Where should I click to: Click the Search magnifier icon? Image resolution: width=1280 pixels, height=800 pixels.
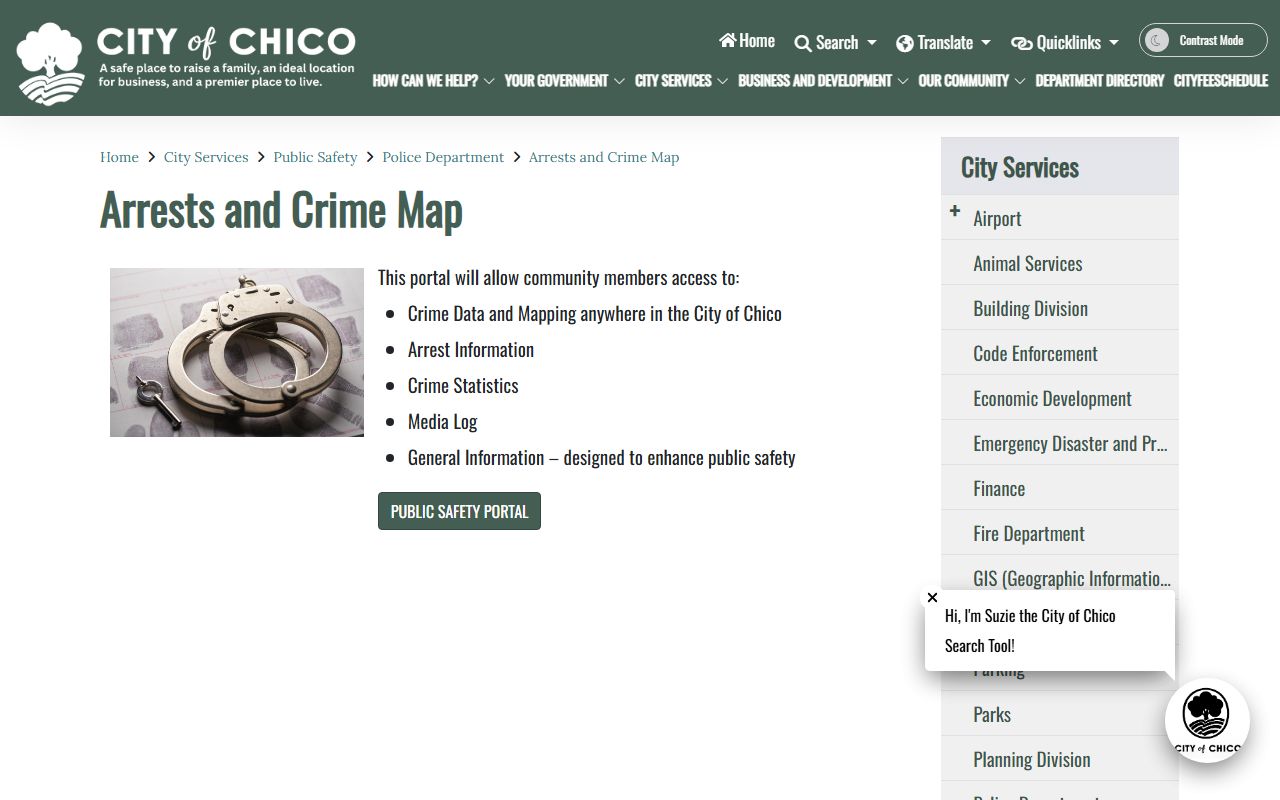pyautogui.click(x=803, y=43)
